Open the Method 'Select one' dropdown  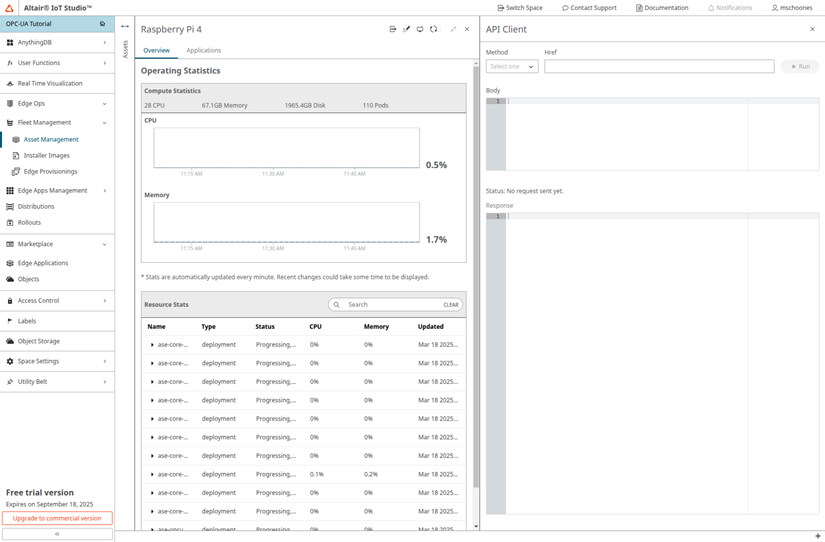tap(512, 67)
